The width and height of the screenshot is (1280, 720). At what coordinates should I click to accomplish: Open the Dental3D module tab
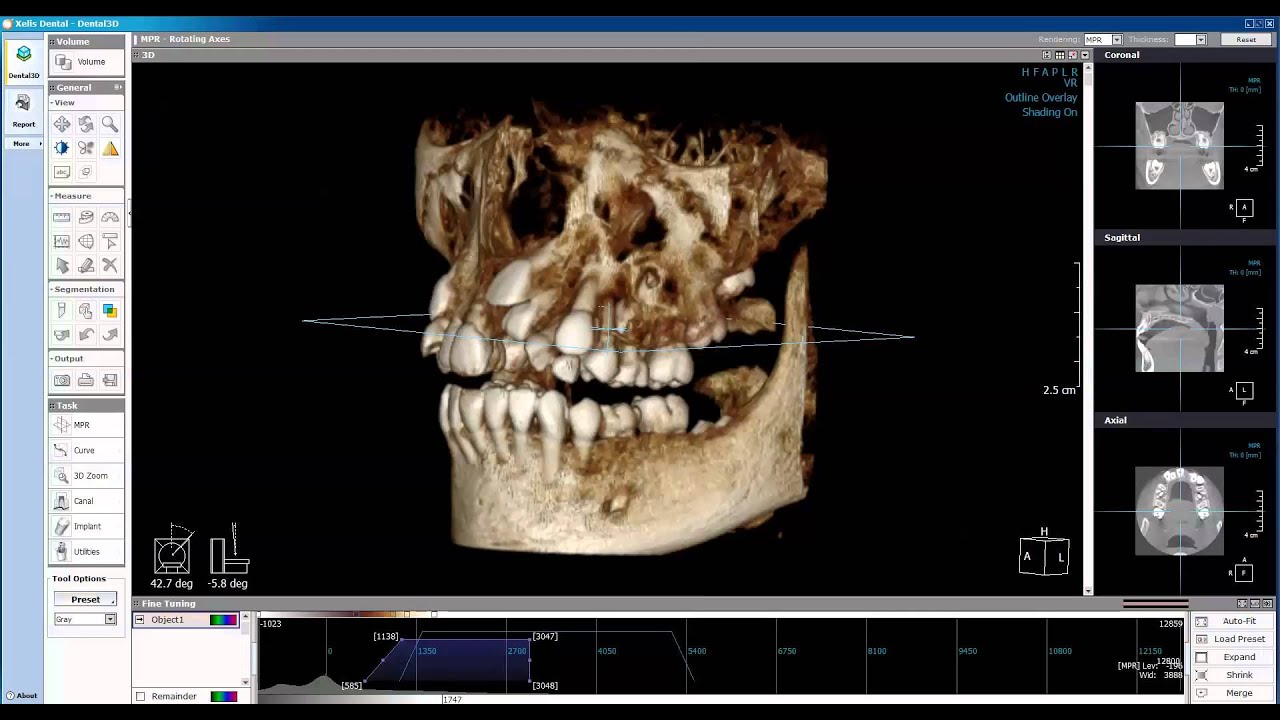coord(24,62)
